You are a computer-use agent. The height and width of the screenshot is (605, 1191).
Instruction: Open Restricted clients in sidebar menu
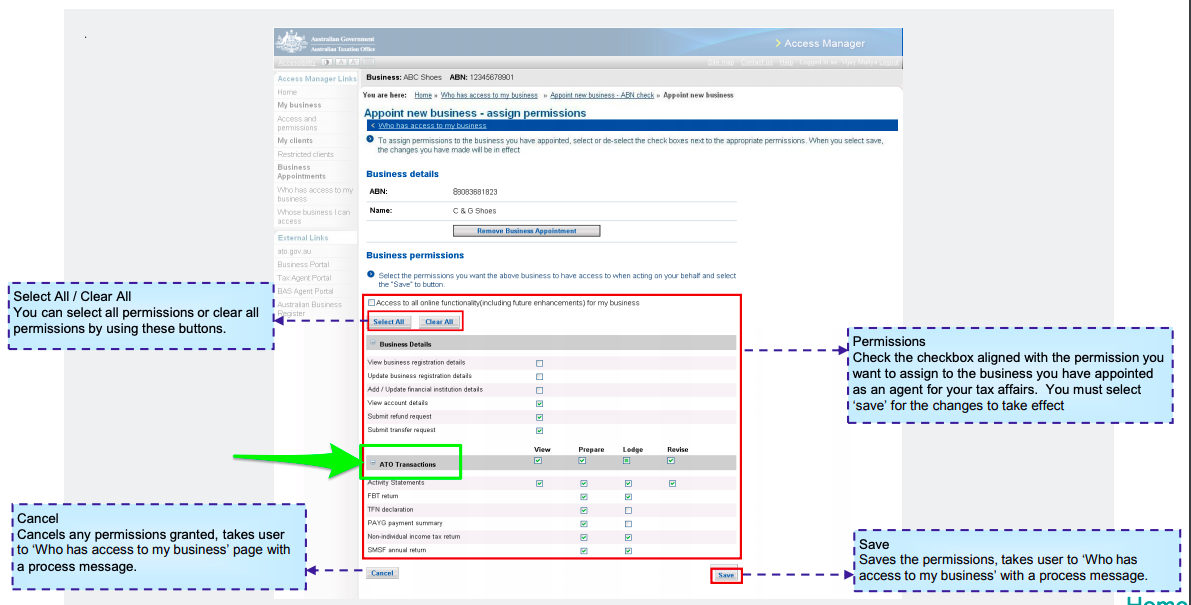pyautogui.click(x=305, y=155)
